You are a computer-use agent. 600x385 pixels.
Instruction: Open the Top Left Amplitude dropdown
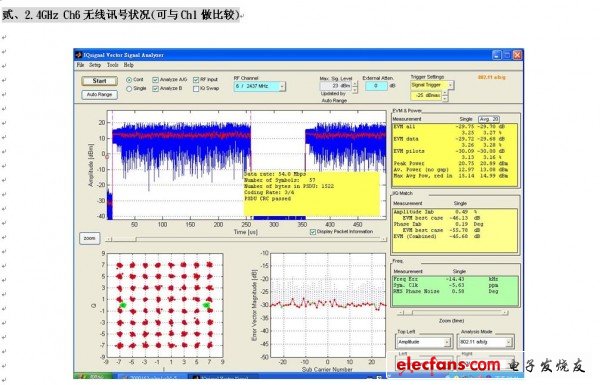tap(423, 342)
